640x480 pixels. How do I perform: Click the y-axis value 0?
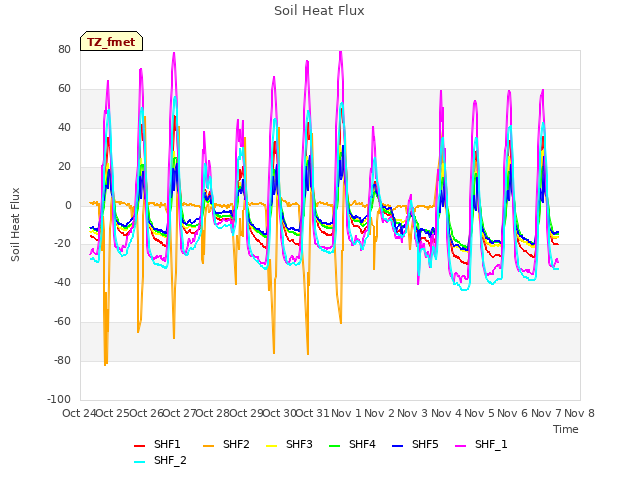[68, 205]
